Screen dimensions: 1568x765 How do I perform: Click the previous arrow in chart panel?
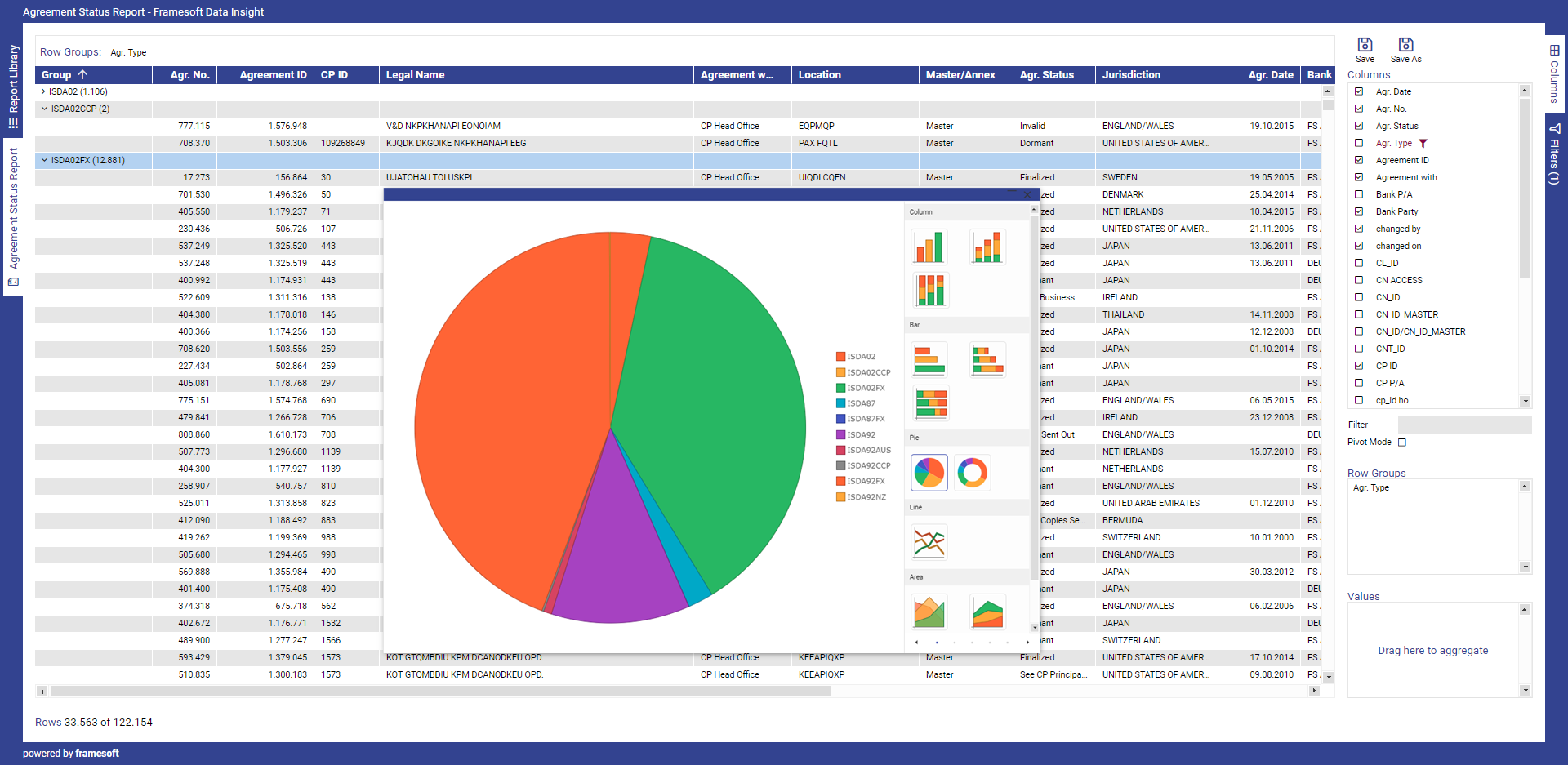[x=916, y=642]
